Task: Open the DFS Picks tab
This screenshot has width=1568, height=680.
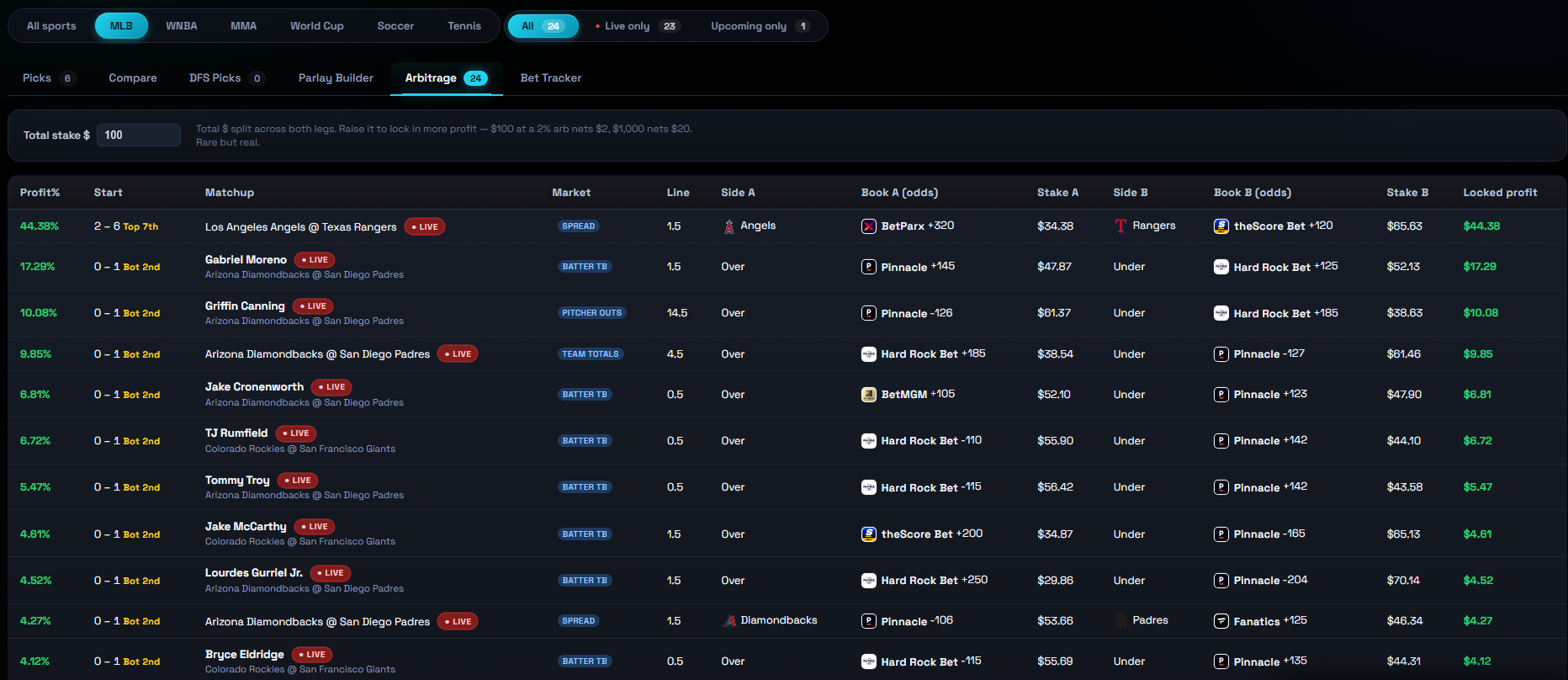Action: [227, 78]
